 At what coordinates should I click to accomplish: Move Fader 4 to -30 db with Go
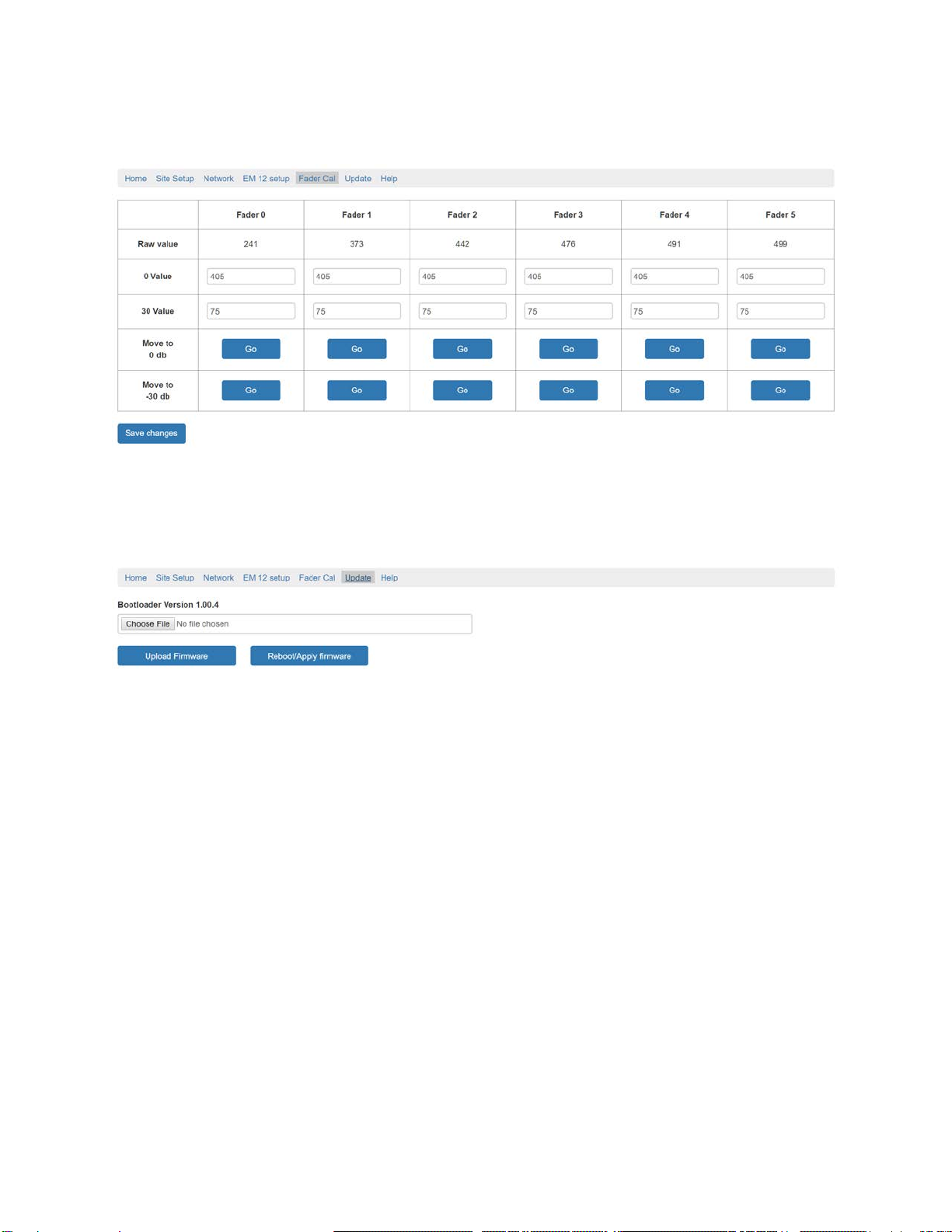pyautogui.click(x=675, y=390)
